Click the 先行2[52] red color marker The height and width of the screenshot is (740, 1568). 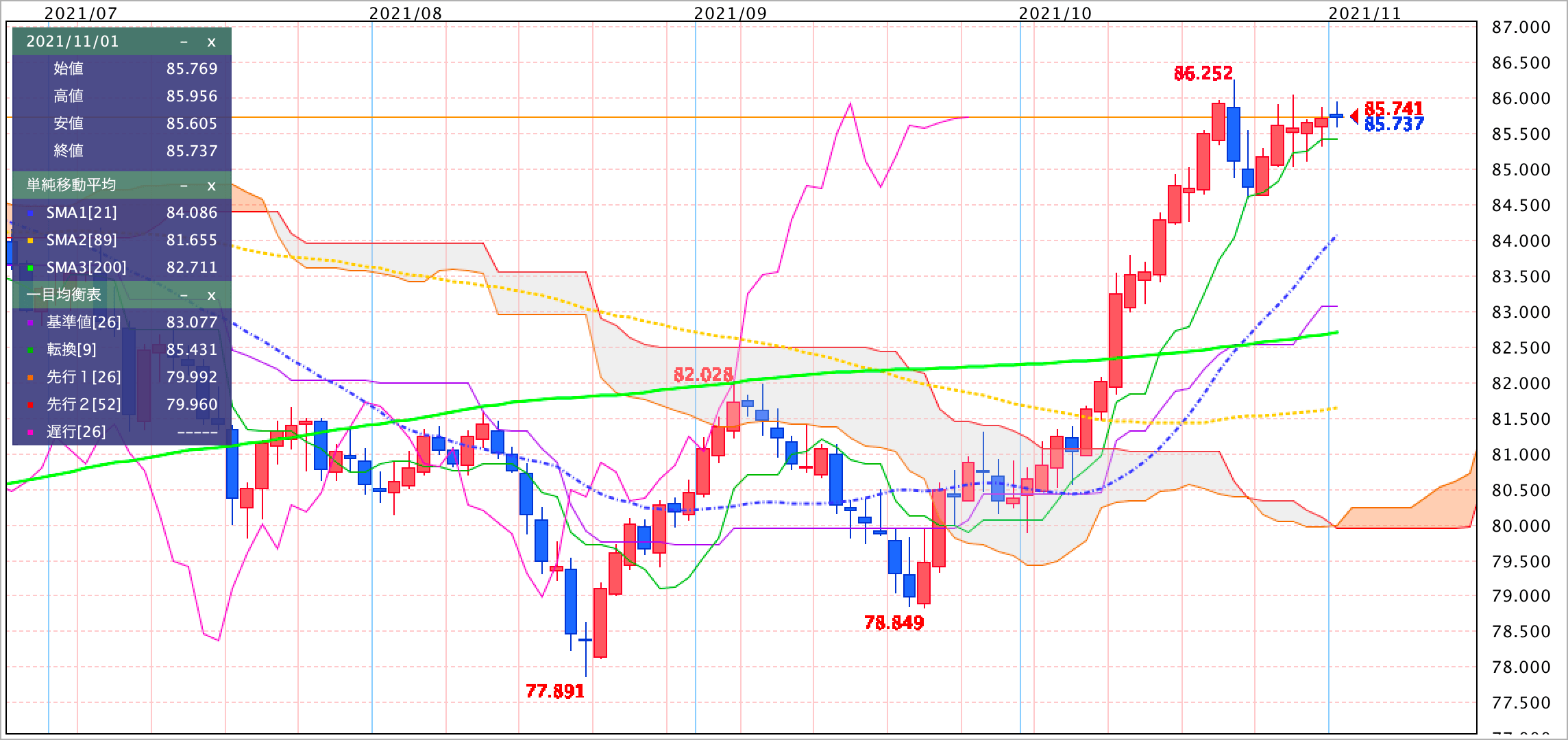click(30, 406)
